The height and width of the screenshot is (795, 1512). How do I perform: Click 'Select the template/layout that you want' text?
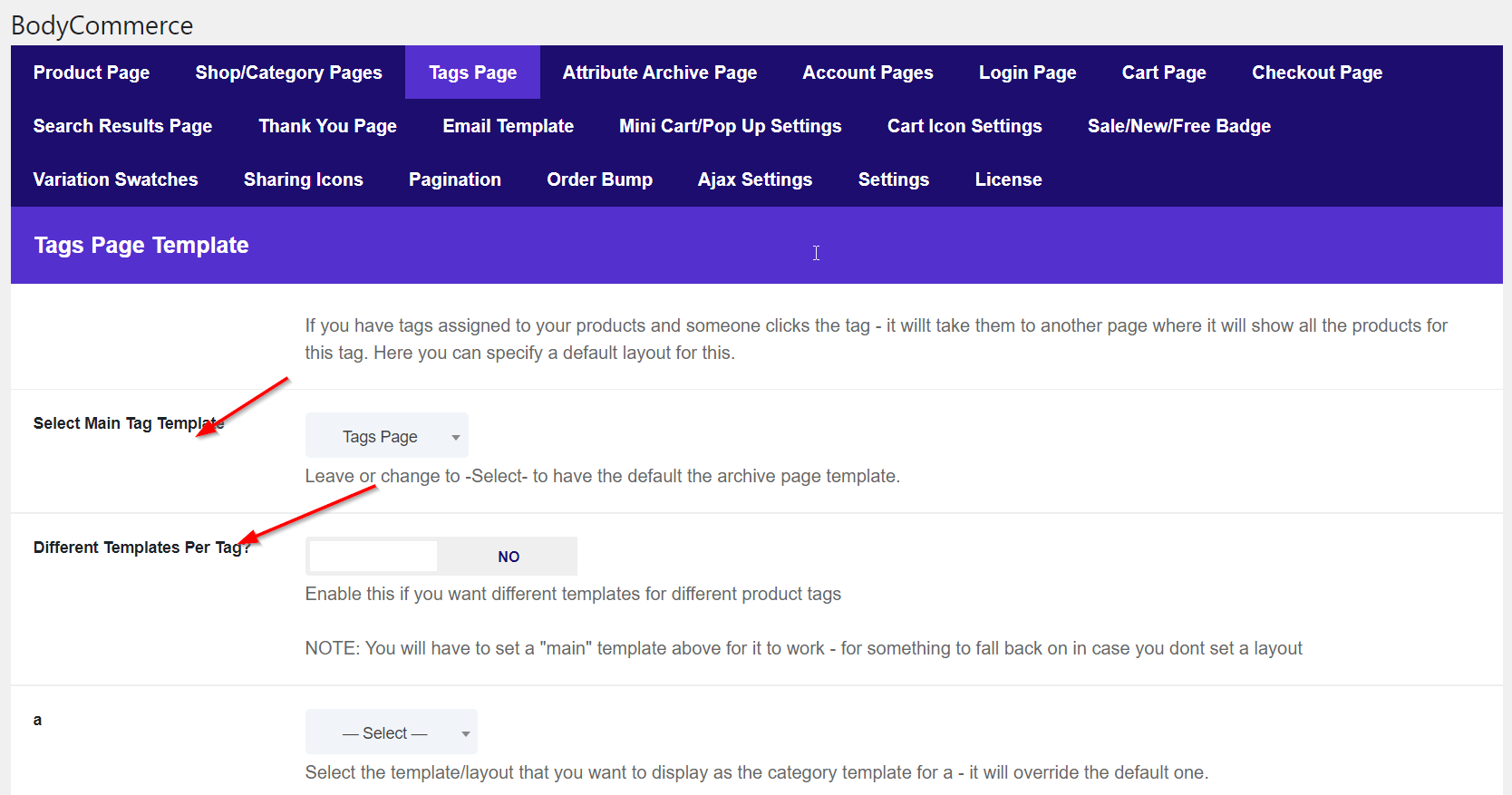pyautogui.click(x=756, y=772)
